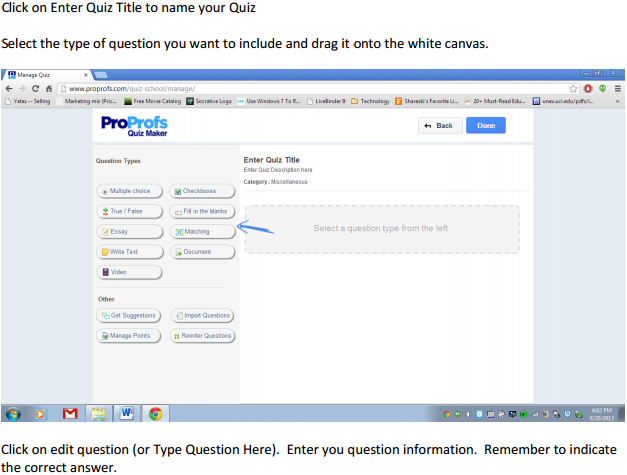Image resolution: width=627 pixels, height=475 pixels.
Task: Open Socrative Logo bookmark
Action: click(210, 102)
